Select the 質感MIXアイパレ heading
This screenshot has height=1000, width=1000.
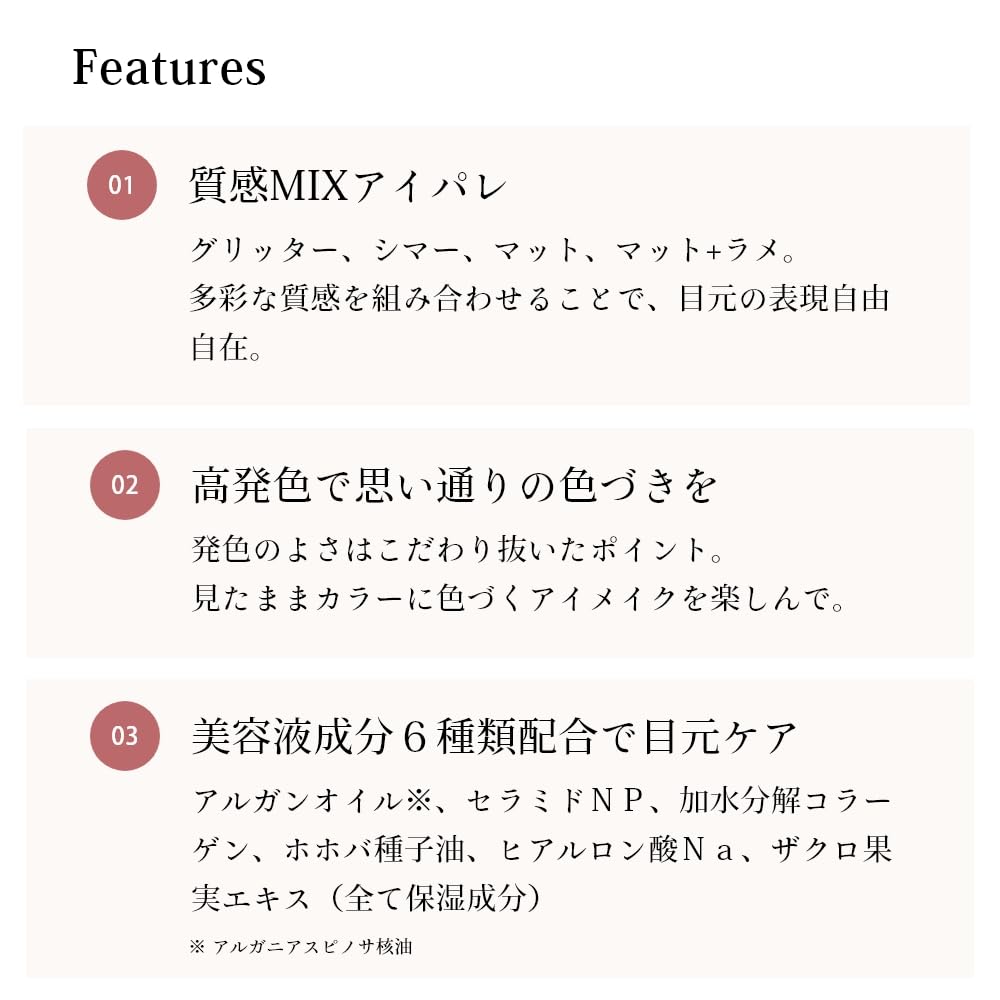[349, 187]
